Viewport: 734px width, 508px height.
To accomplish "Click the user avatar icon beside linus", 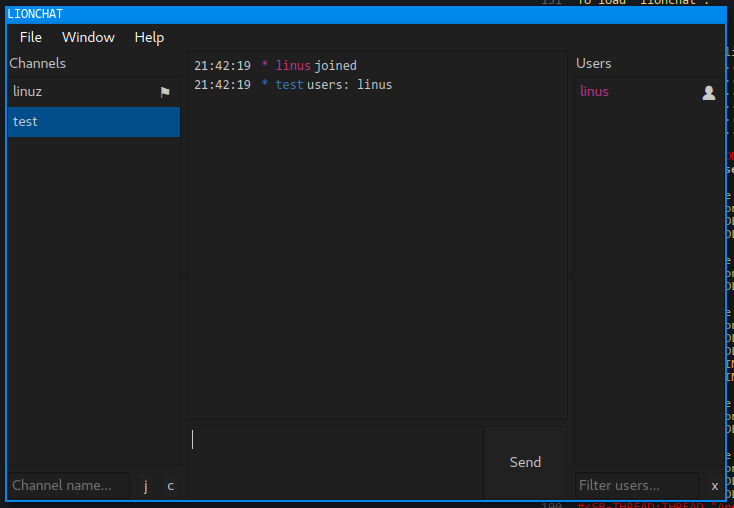I will tap(709, 92).
